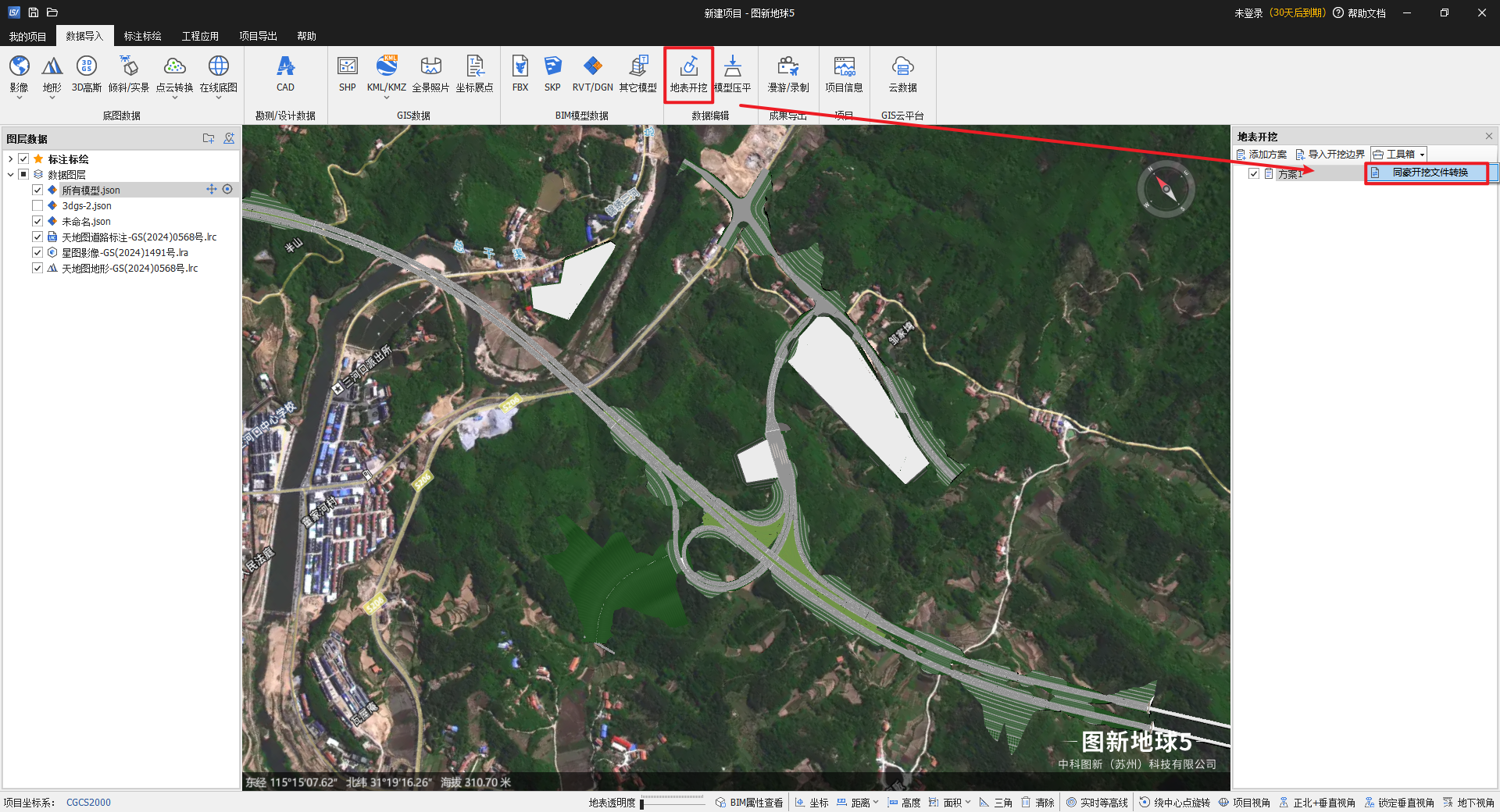The height and width of the screenshot is (812, 1500).
Task: Open the 工具箱 dropdown
Action: [1399, 155]
